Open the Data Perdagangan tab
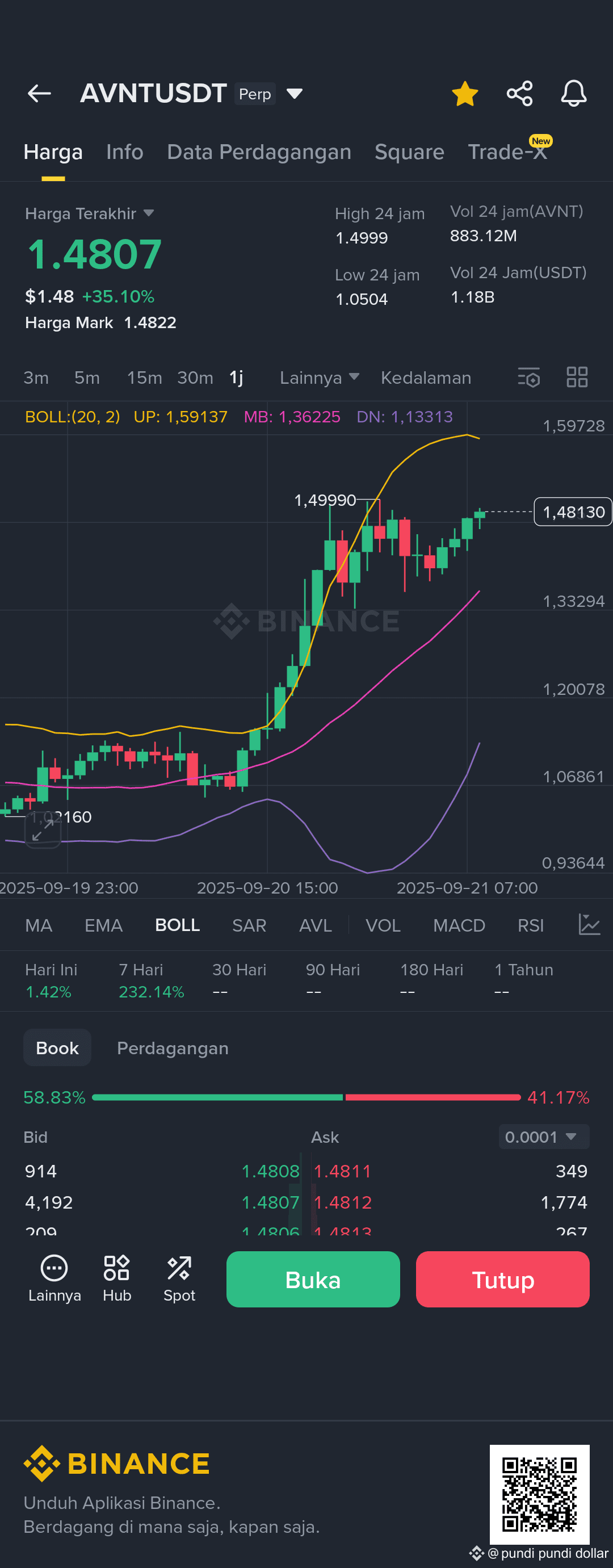Viewport: 613px width, 1568px height. [259, 152]
